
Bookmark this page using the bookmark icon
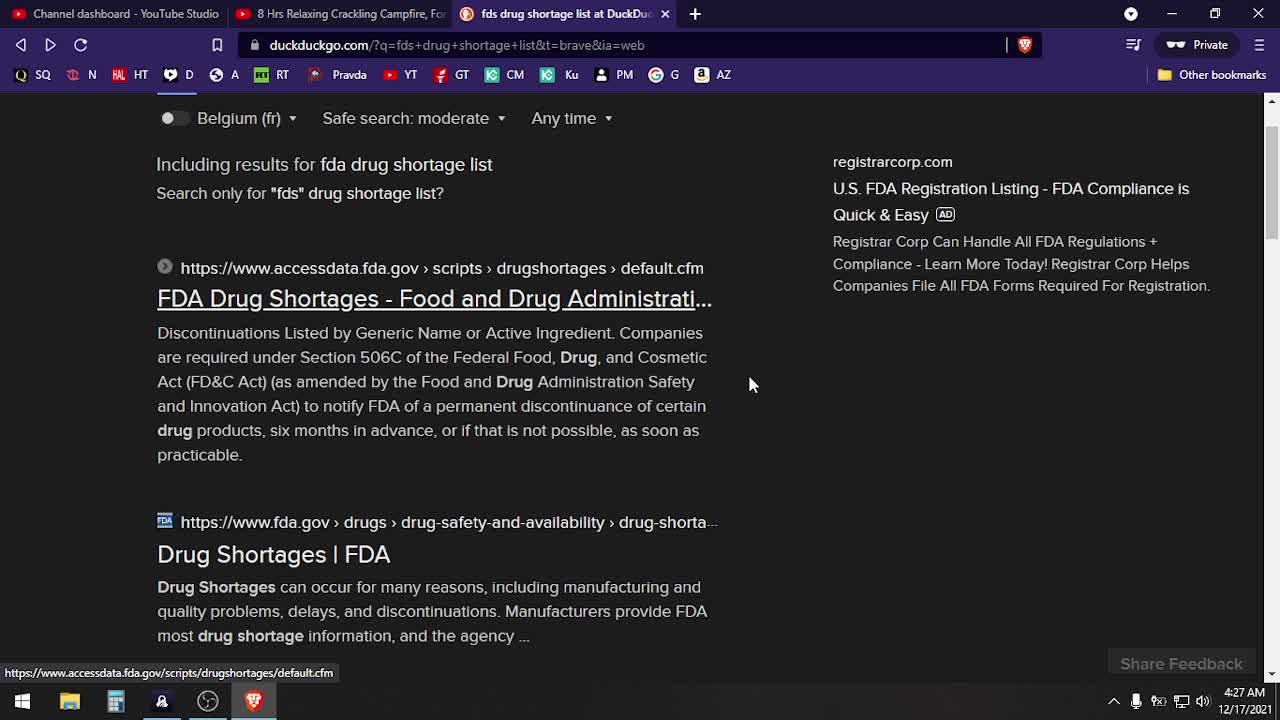point(217,45)
